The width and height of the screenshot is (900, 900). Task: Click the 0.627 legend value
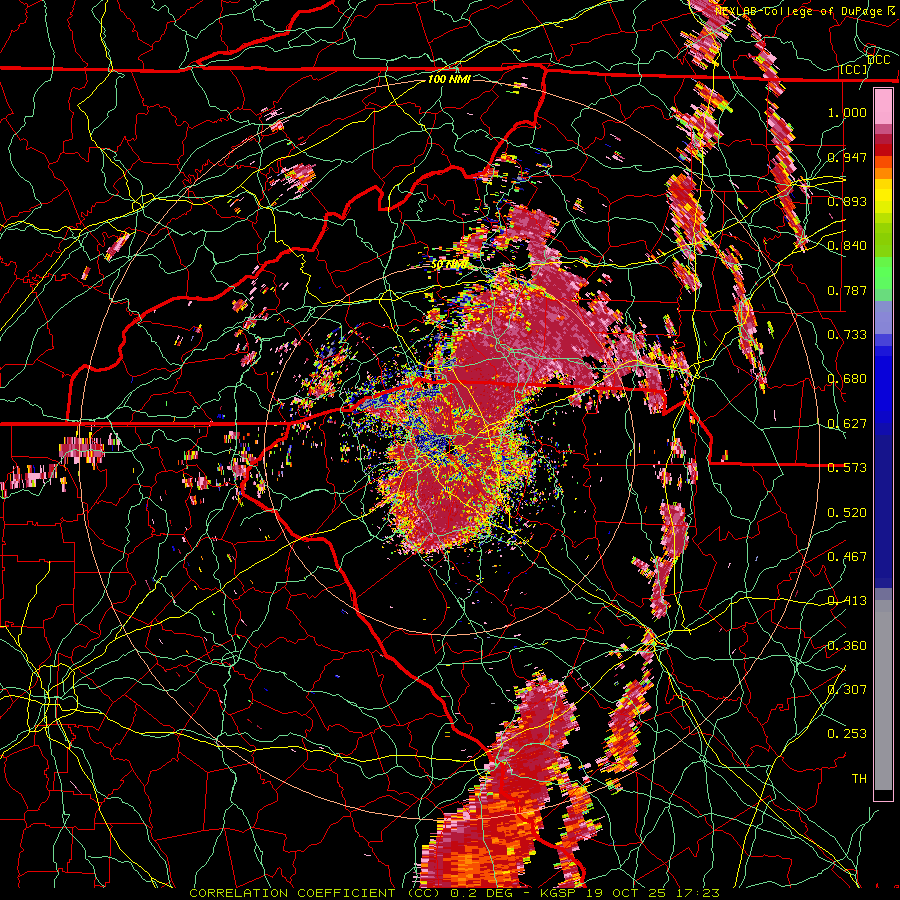coord(847,424)
